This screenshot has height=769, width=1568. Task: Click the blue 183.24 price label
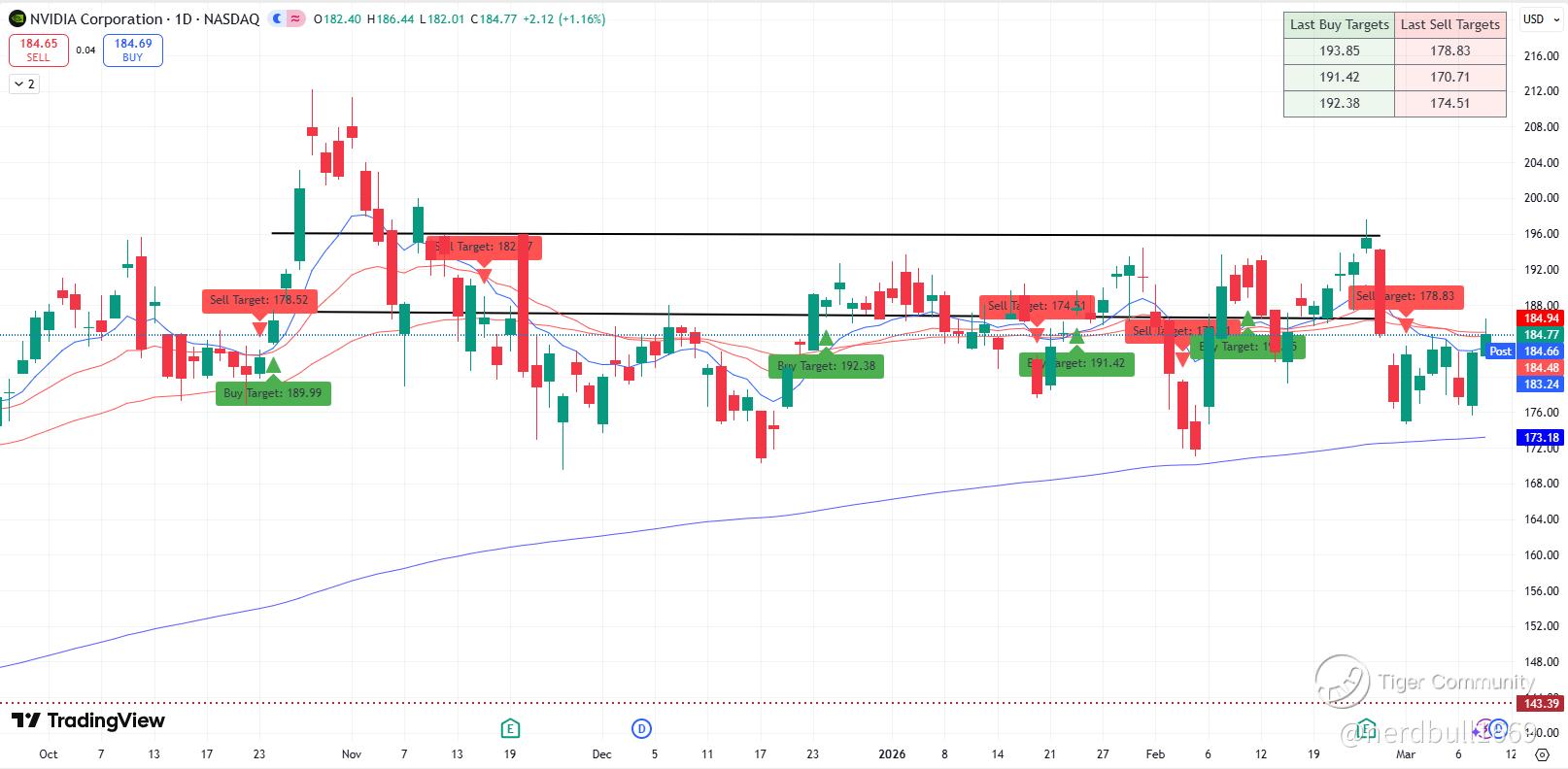(x=1542, y=384)
